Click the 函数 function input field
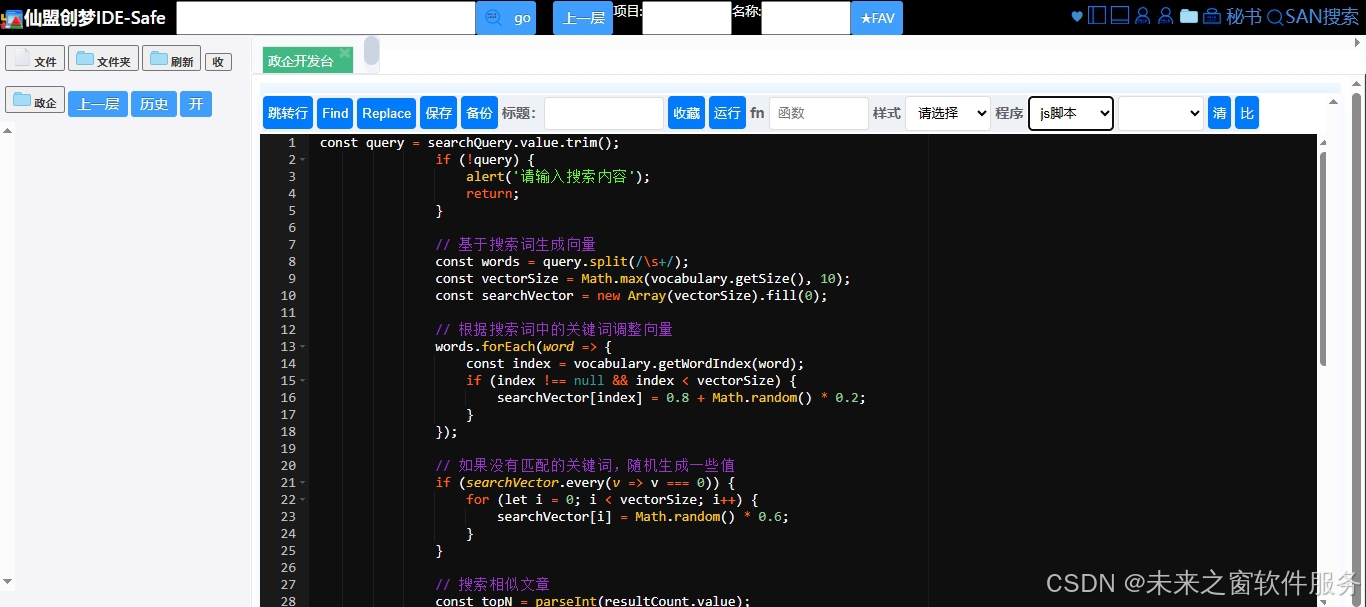 (x=819, y=113)
